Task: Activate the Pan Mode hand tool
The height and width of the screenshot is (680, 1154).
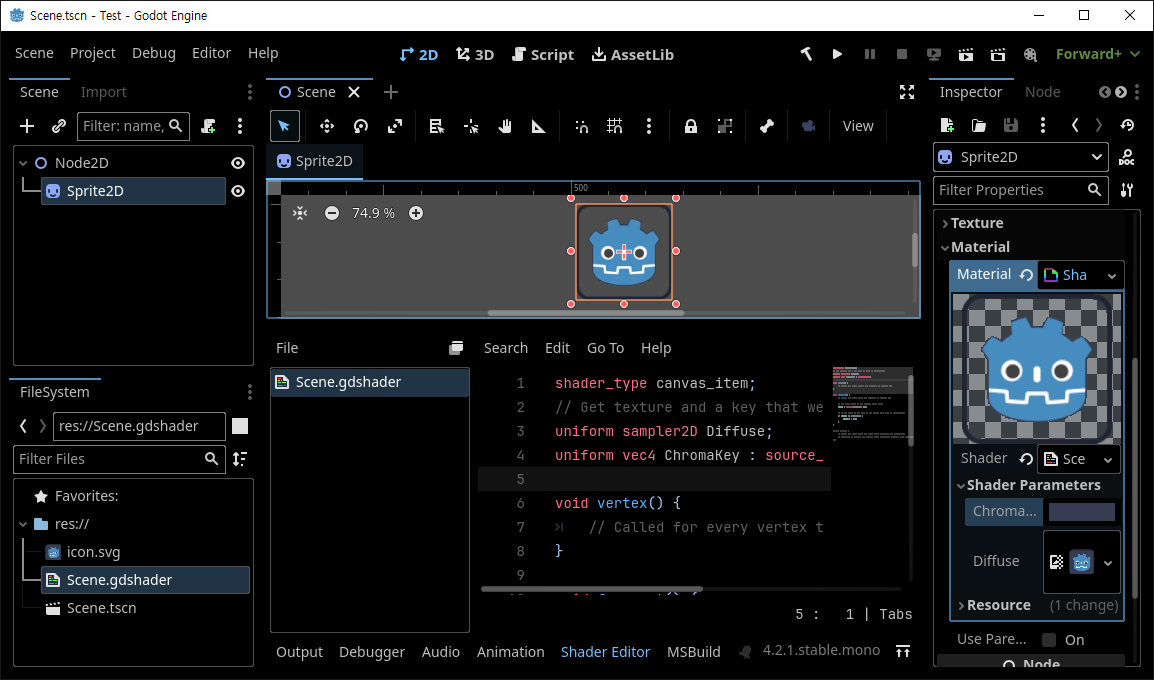Action: [505, 126]
